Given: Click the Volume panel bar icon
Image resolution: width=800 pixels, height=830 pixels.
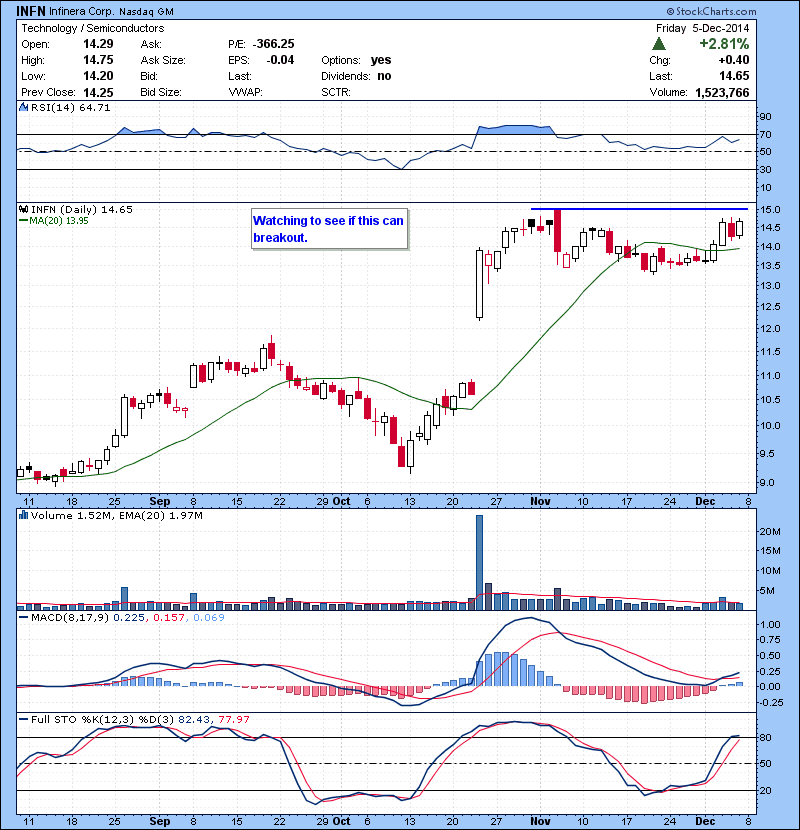Looking at the screenshot, I should tap(23, 515).
